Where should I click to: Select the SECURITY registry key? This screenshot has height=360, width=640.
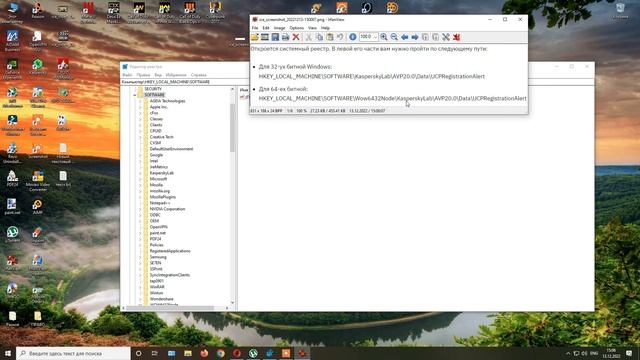click(153, 89)
